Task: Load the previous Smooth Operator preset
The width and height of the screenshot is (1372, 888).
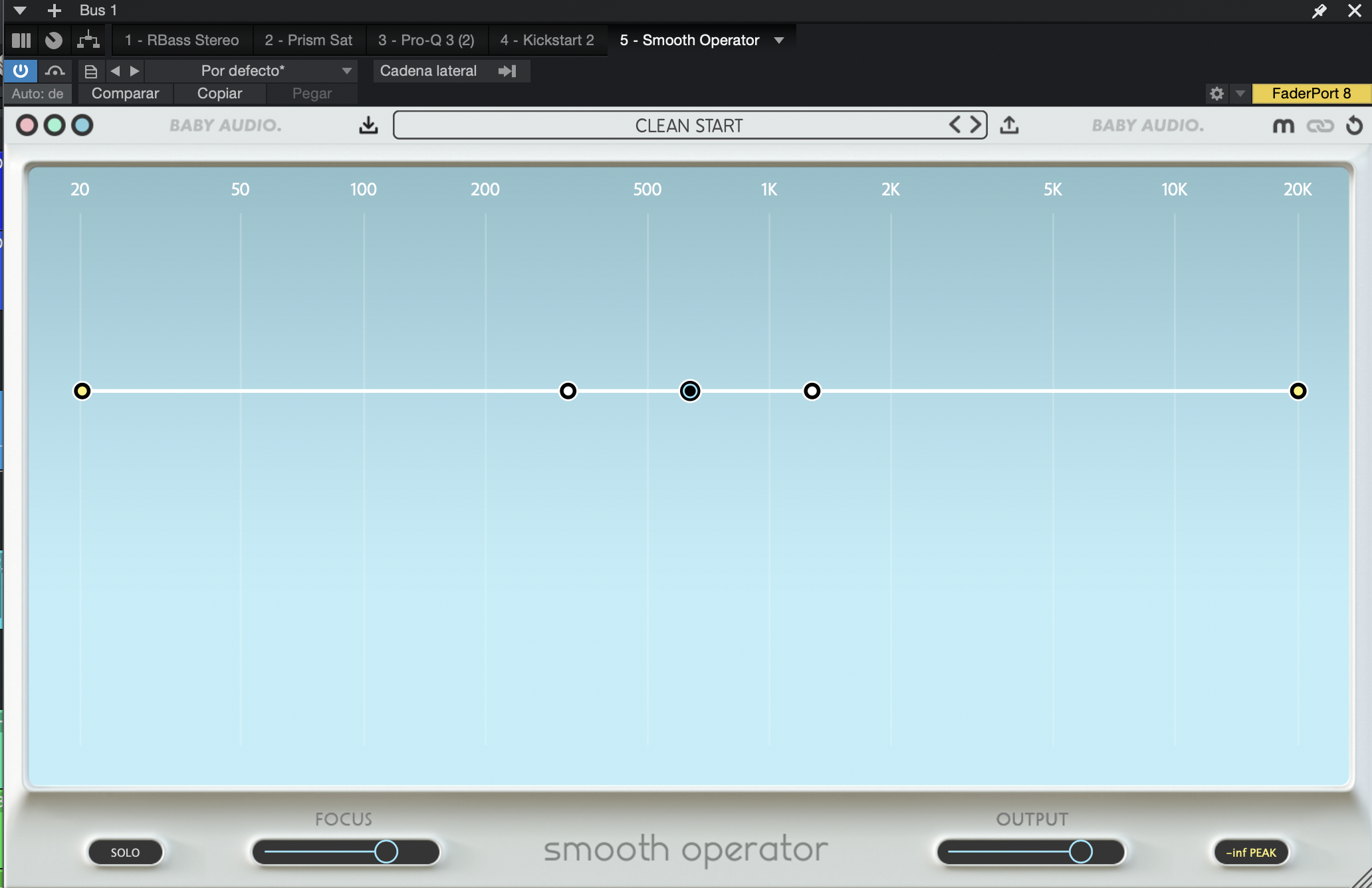Action: [x=955, y=125]
